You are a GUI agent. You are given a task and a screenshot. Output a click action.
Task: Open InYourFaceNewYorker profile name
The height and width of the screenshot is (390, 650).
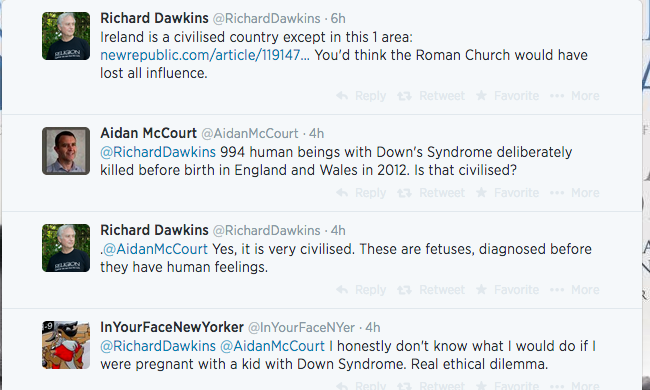pyautogui.click(x=172, y=327)
